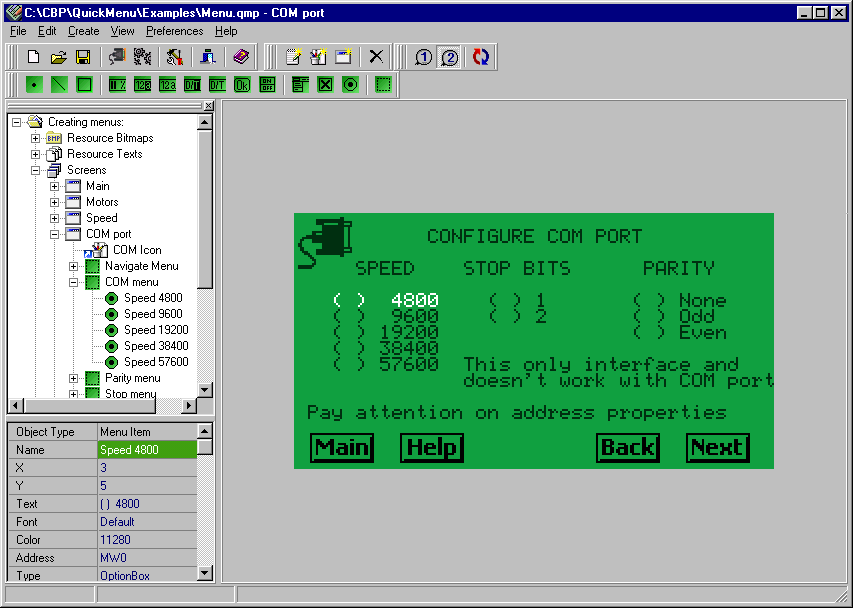This screenshot has height=608, width=853.
Task: Select the line drawing tool
Action: (59, 85)
